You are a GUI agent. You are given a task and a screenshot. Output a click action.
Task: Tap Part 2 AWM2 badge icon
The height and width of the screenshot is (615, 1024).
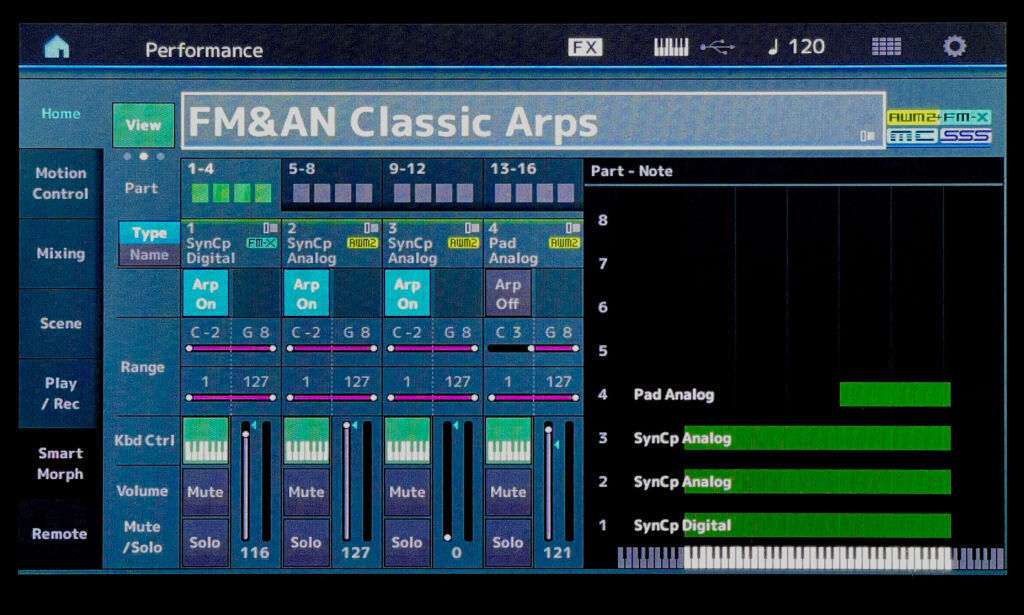tap(362, 243)
